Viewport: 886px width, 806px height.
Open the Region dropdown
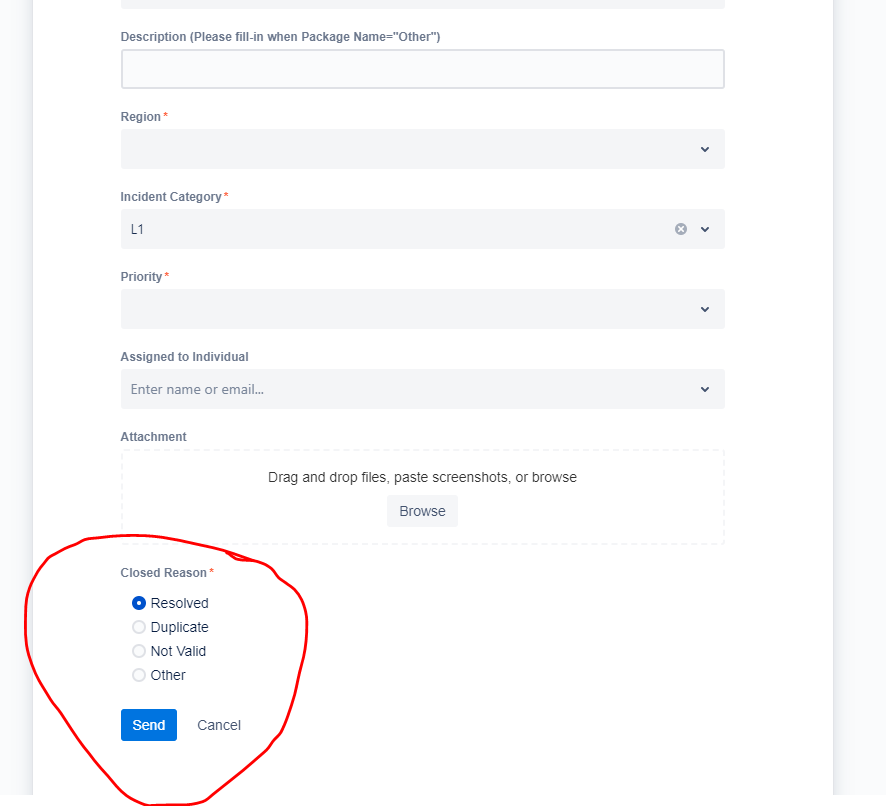(x=423, y=149)
